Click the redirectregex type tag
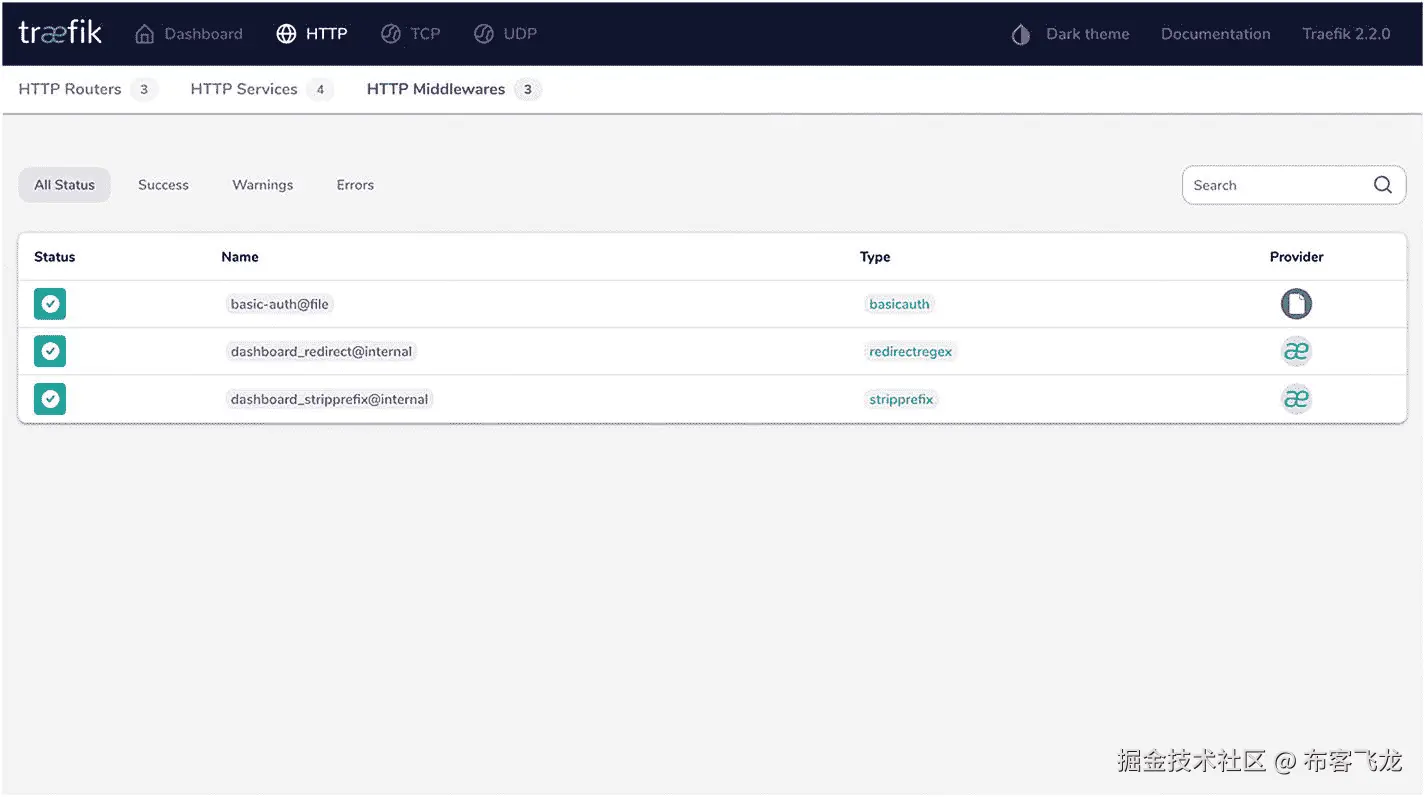 [x=910, y=351]
